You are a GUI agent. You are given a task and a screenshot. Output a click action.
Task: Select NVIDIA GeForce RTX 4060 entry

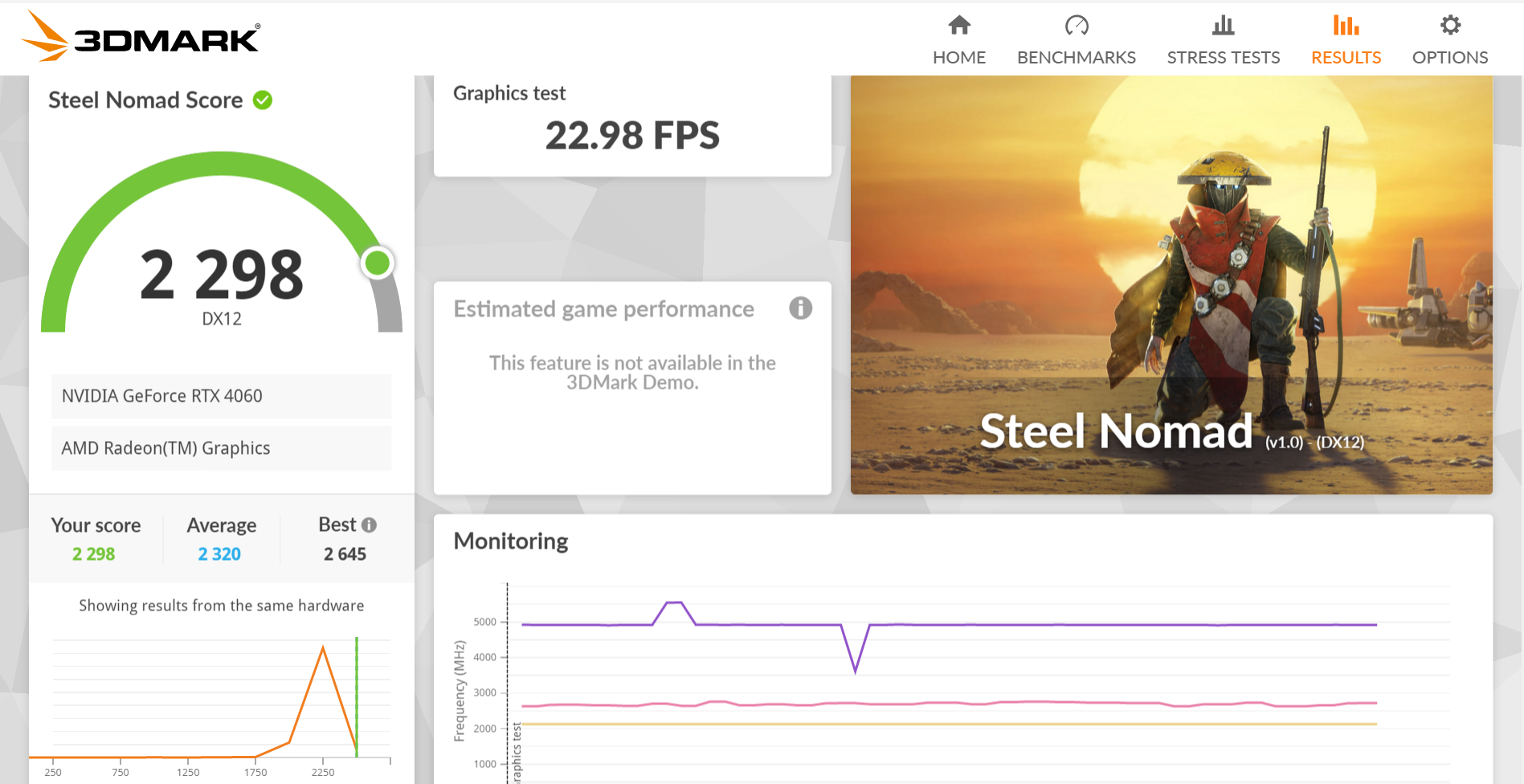pyautogui.click(x=222, y=396)
